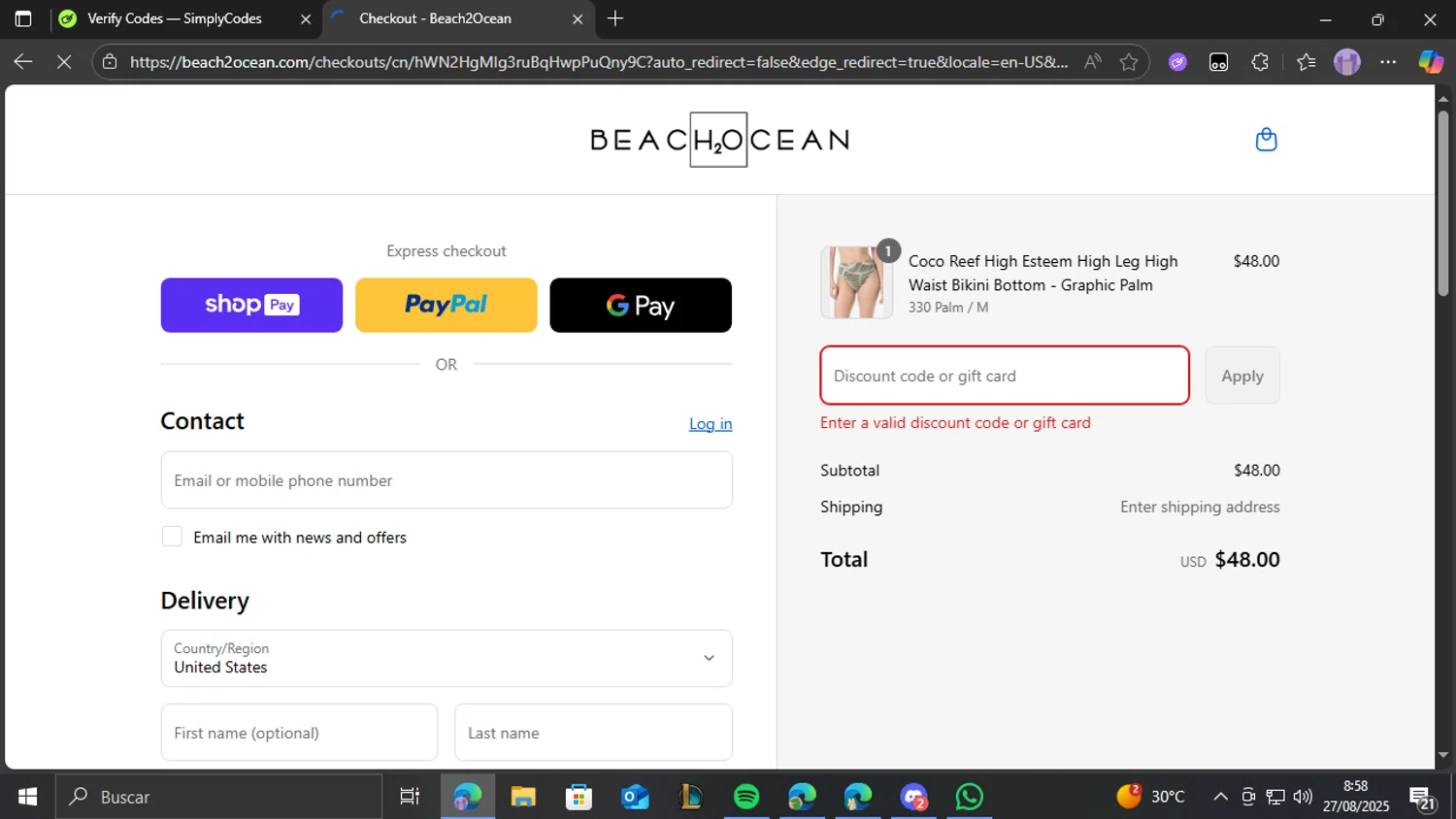Click the browser address bar URL
The image size is (1456, 819).
(x=599, y=62)
